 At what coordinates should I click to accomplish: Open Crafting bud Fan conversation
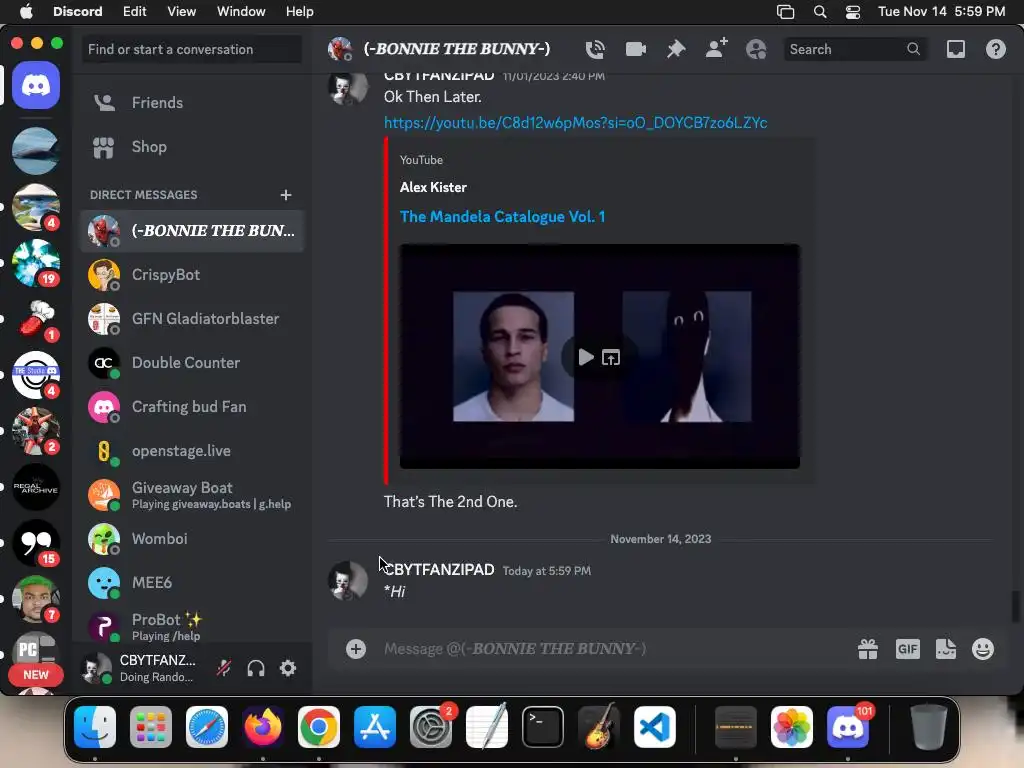pos(192,407)
